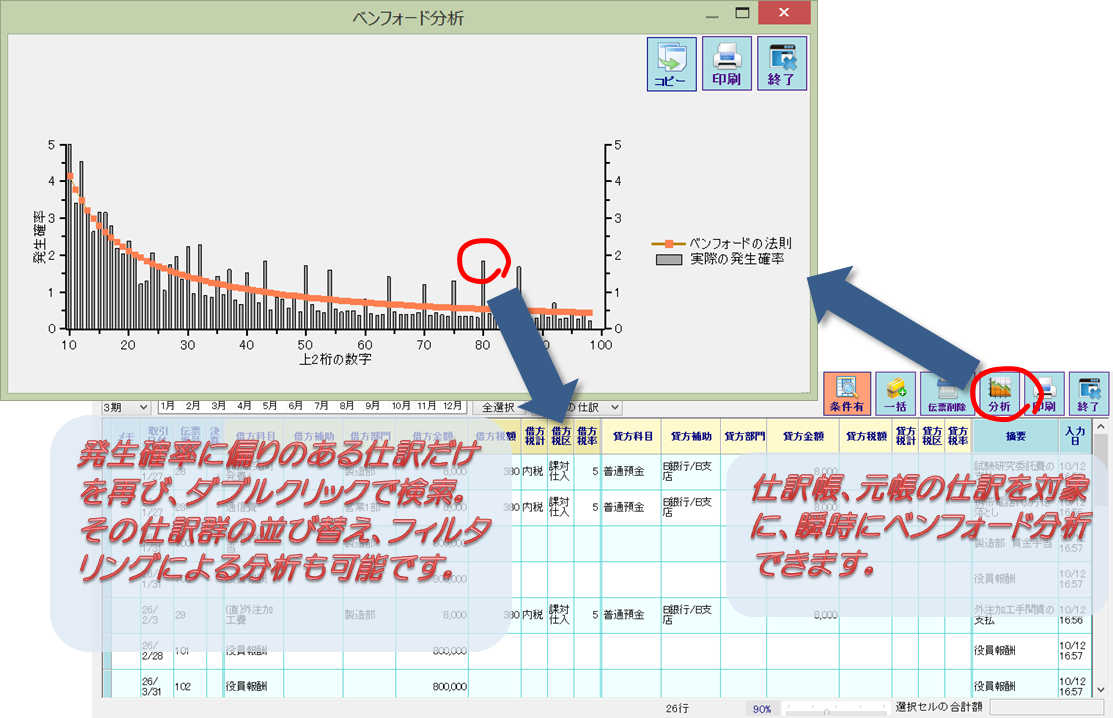This screenshot has width=1113, height=718.
Task: Select 役員報酬 debit account in row 102
Action: 254,686
